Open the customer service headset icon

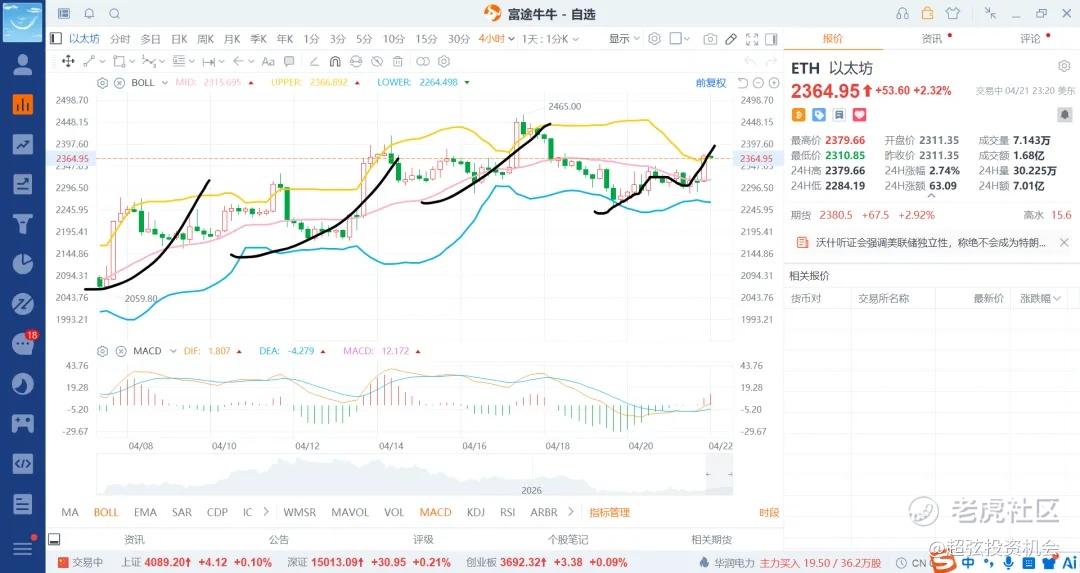coord(903,14)
